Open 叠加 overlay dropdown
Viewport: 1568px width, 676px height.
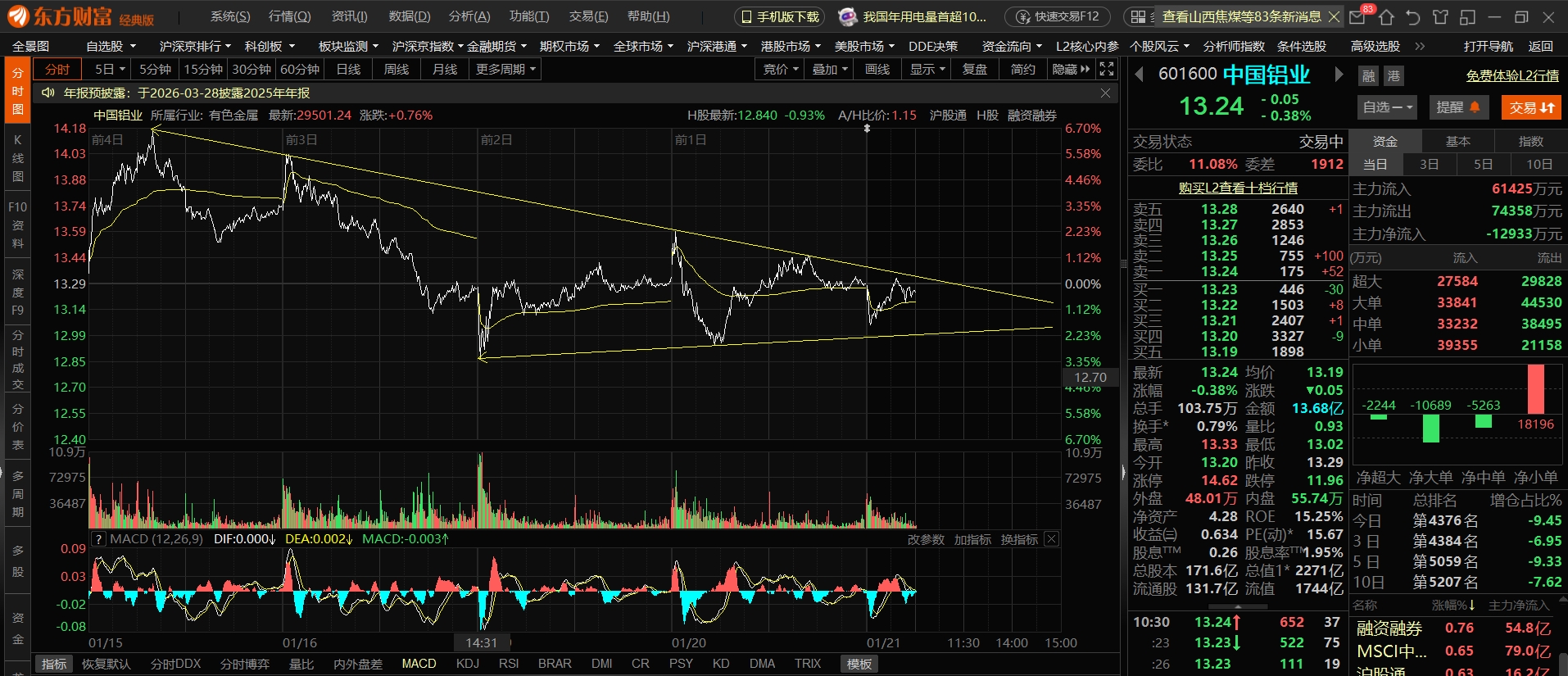click(829, 70)
